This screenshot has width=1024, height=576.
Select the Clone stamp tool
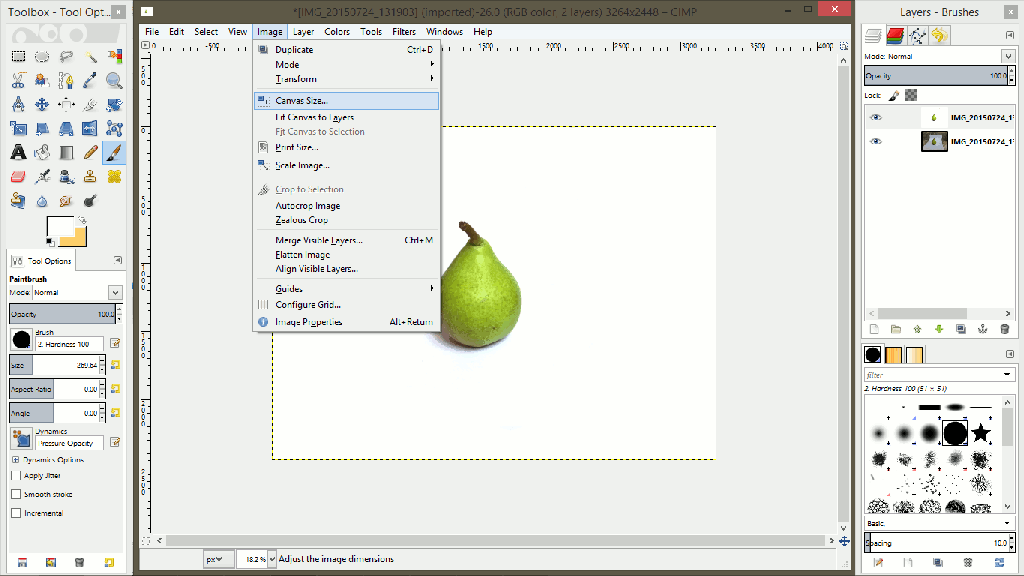point(90,177)
